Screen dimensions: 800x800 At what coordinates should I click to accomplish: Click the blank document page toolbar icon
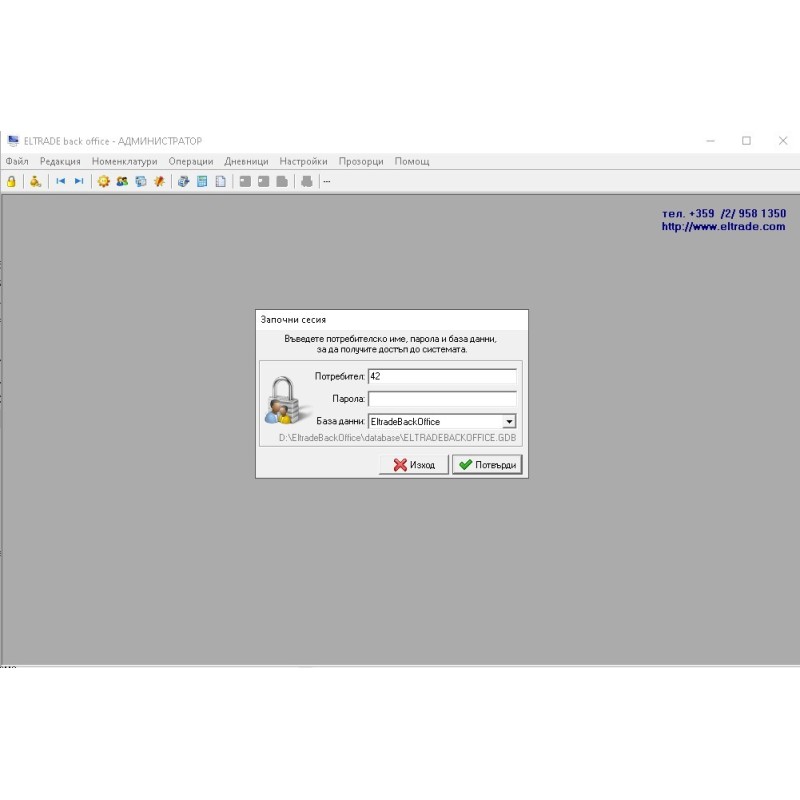click(220, 181)
